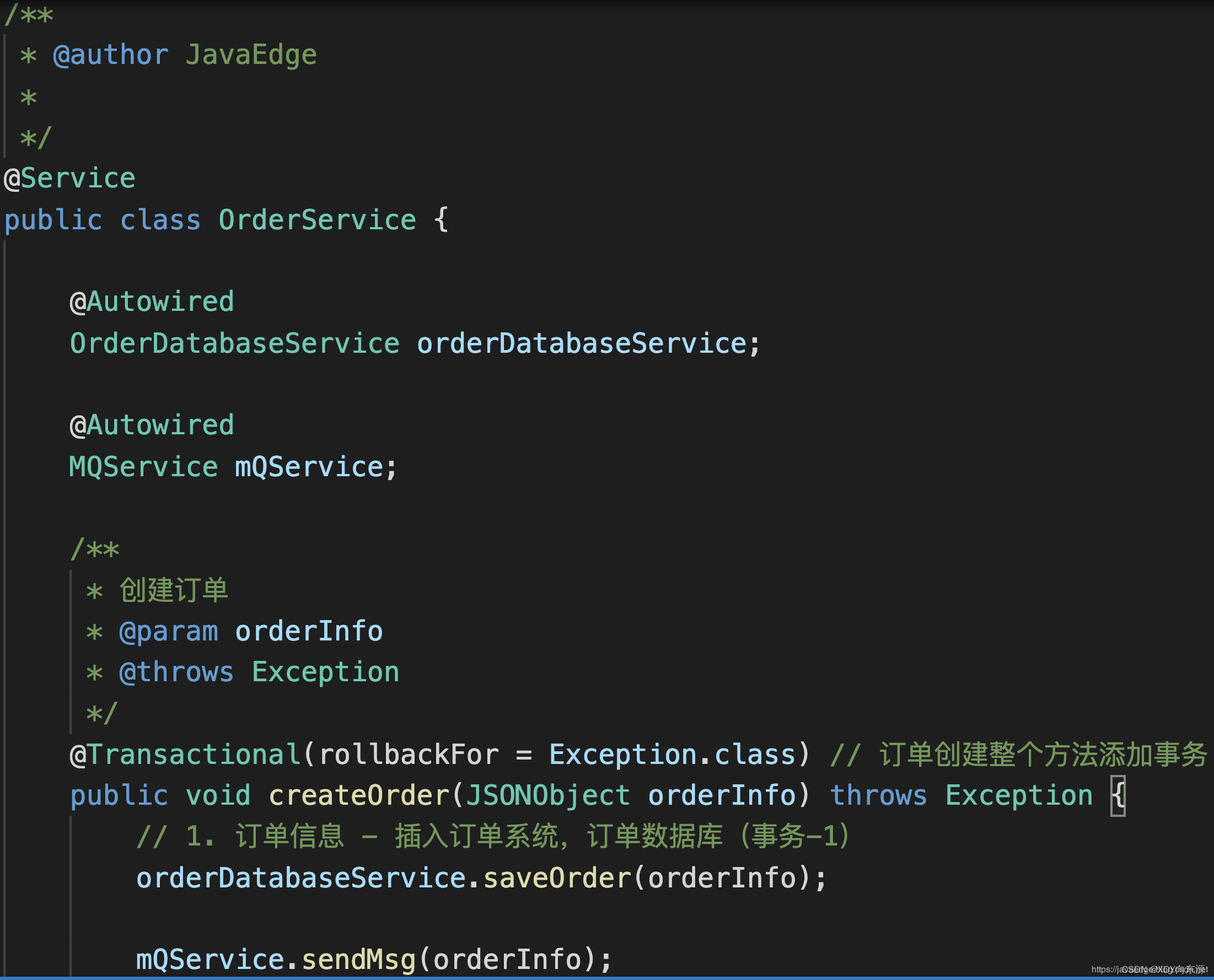Click the OrderService class name
The image size is (1214, 980).
tap(318, 219)
